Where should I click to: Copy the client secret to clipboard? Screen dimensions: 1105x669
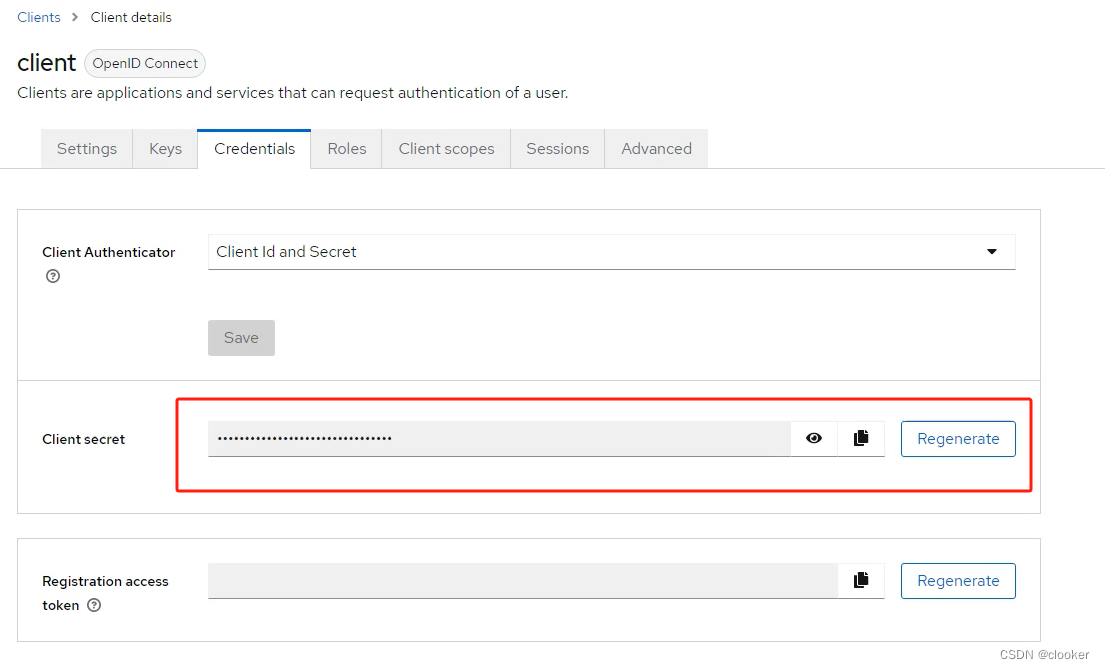tap(861, 438)
